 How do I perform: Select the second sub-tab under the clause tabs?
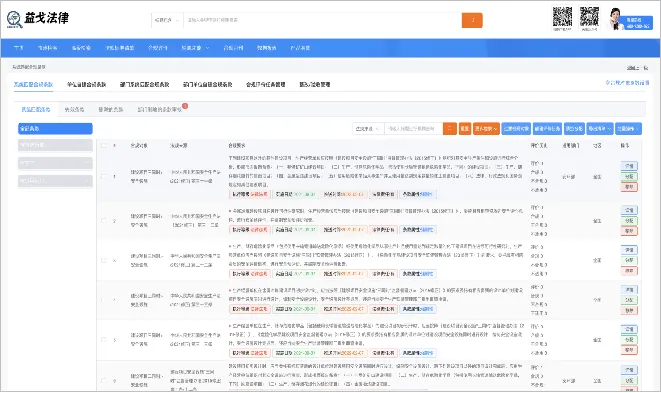[74, 110]
